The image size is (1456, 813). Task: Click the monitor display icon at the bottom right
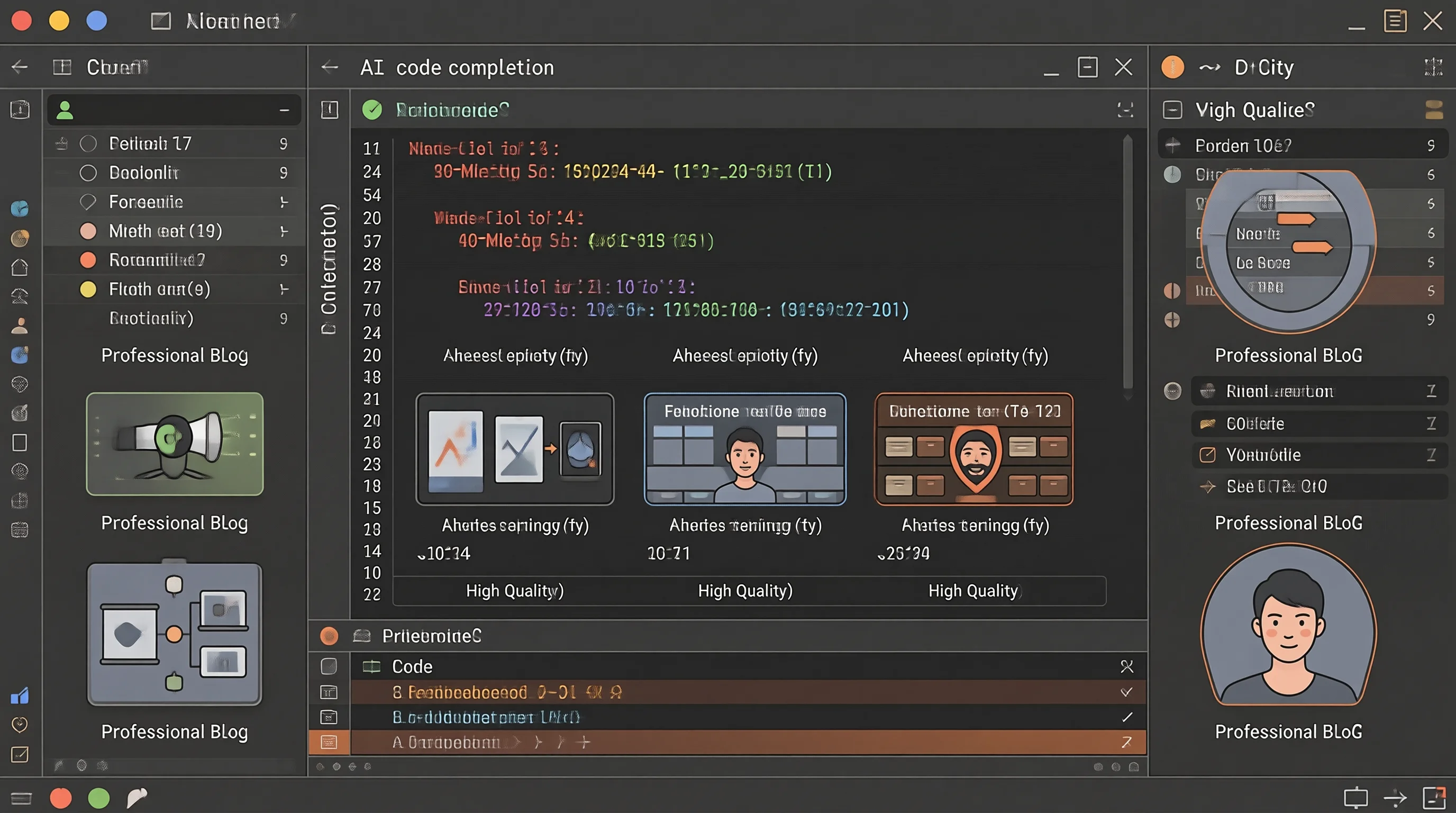1355,798
